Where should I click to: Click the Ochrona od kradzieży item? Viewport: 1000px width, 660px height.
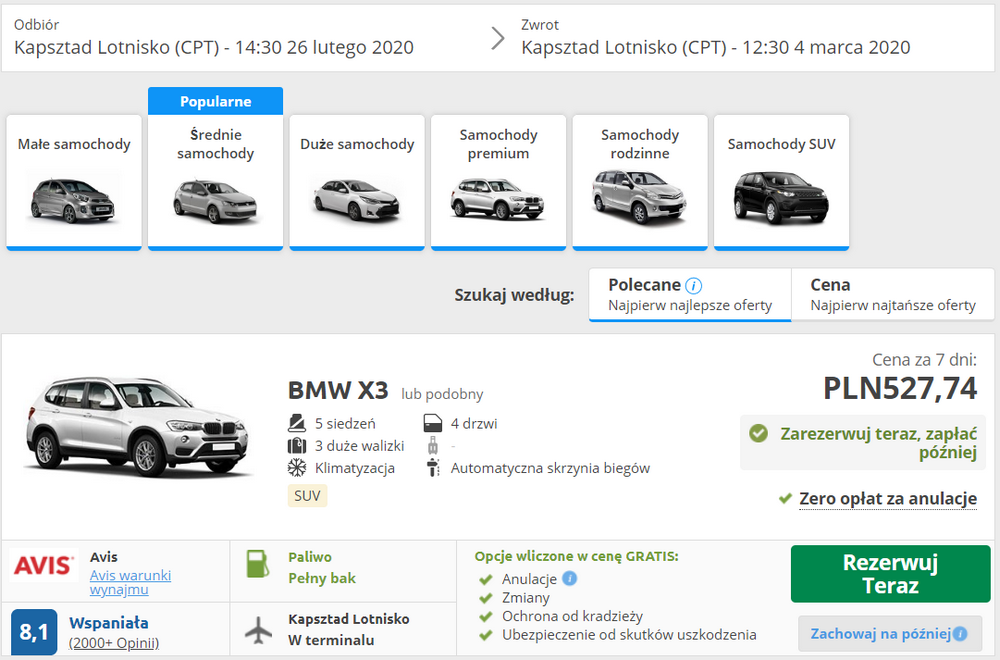pos(572,616)
